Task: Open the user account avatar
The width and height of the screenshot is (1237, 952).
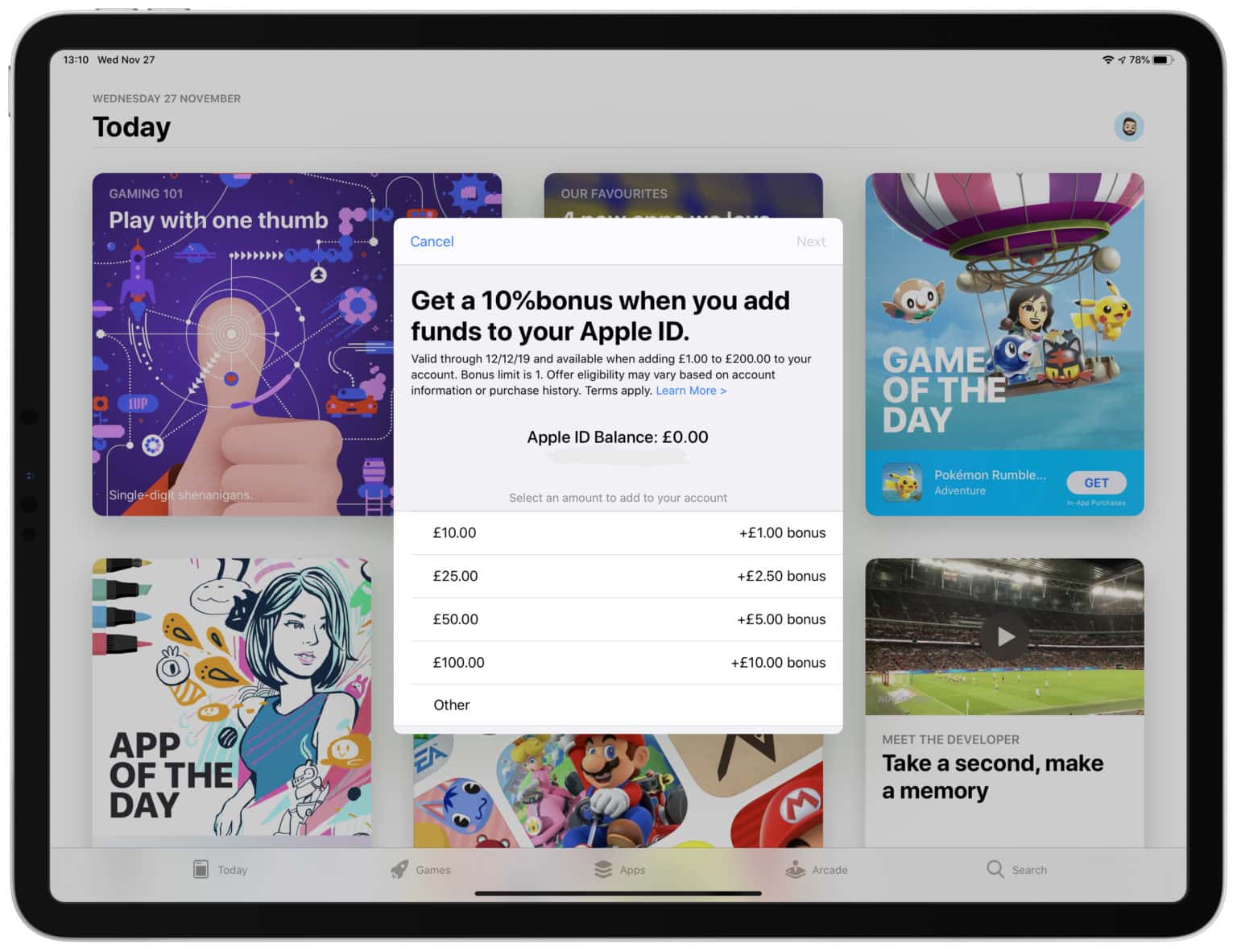Action: point(1128,126)
